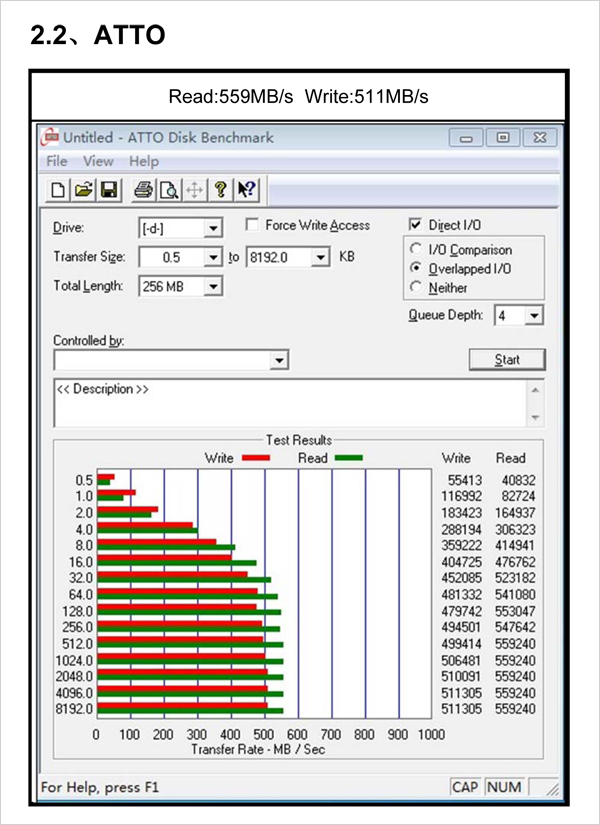Uncheck the Direct I/O checkbox
The image size is (600, 825).
pos(415,225)
